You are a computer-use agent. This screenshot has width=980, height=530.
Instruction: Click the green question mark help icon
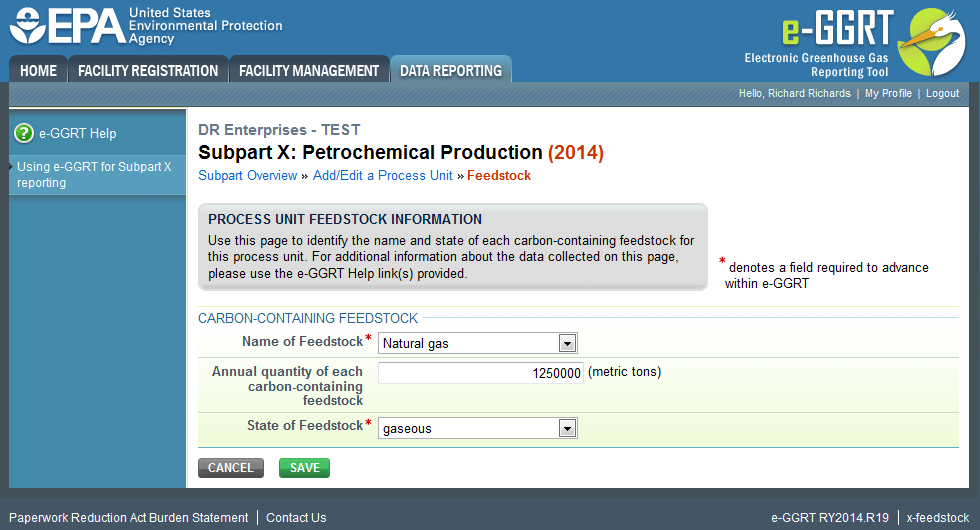click(x=24, y=133)
